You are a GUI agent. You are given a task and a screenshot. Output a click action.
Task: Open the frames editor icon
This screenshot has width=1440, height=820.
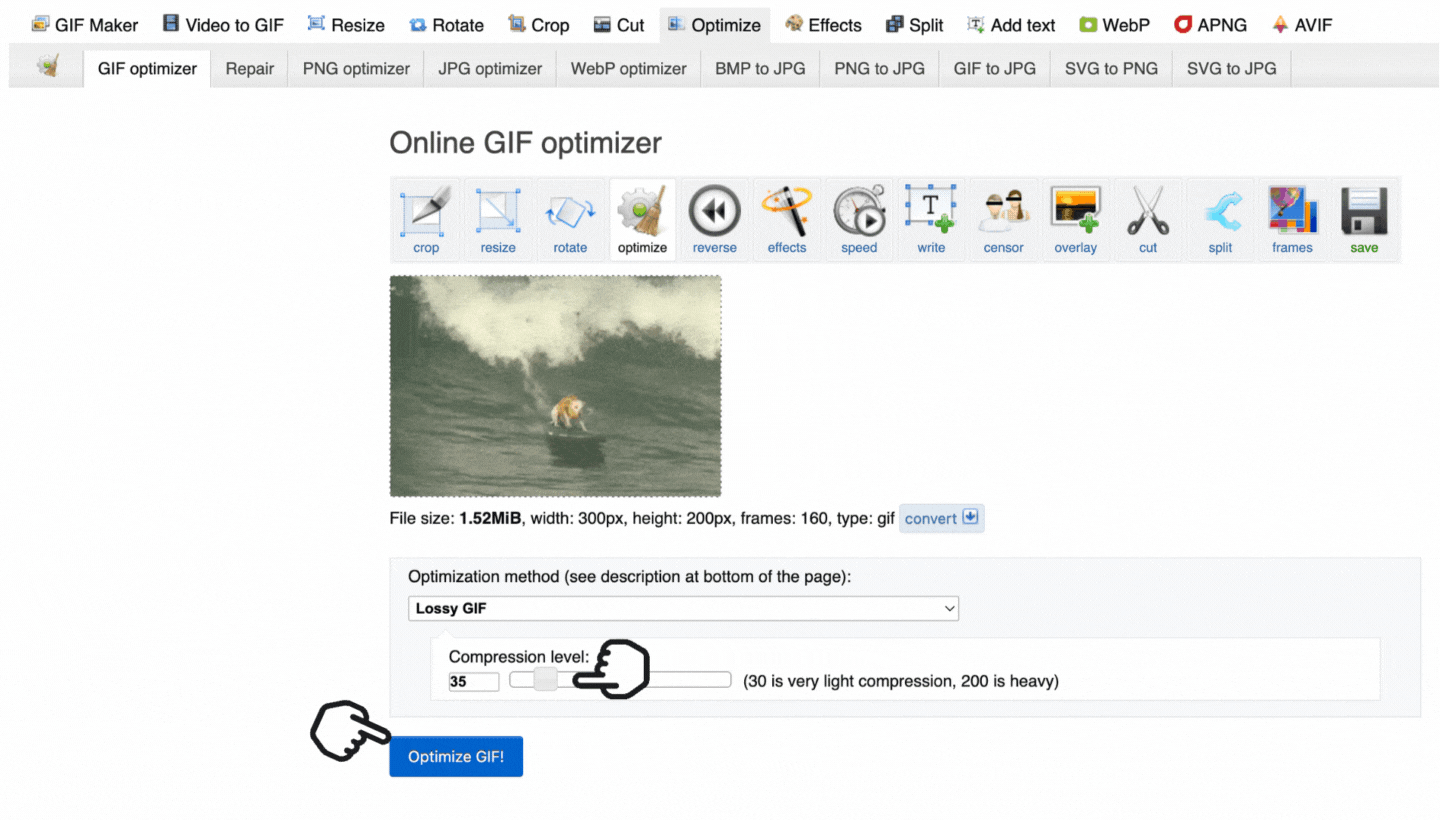[x=1292, y=219]
